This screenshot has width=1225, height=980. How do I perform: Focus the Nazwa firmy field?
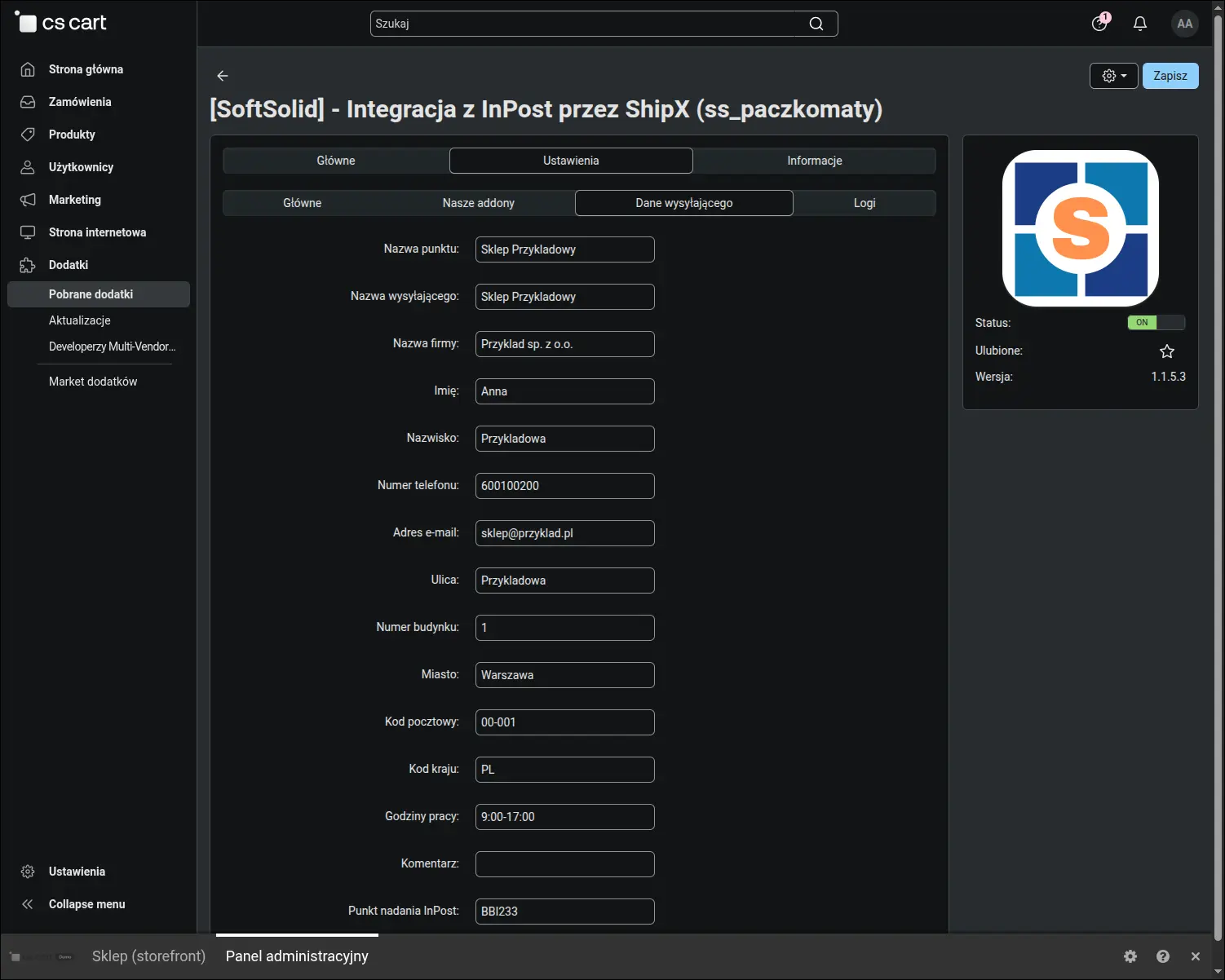pyautogui.click(x=565, y=344)
